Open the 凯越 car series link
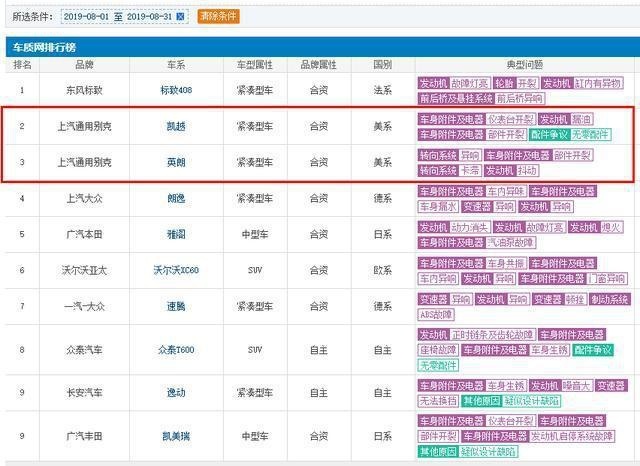 pyautogui.click(x=176, y=126)
